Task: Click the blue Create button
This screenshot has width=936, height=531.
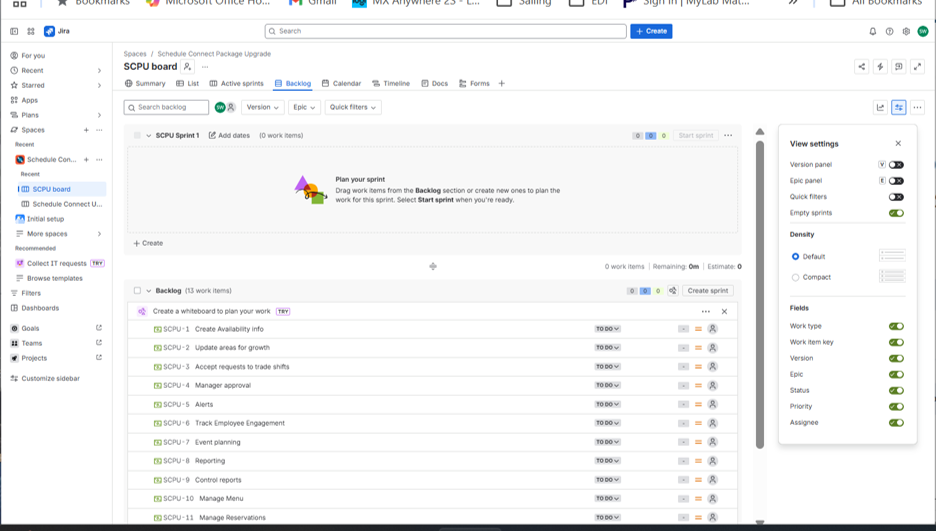Action: click(x=651, y=31)
